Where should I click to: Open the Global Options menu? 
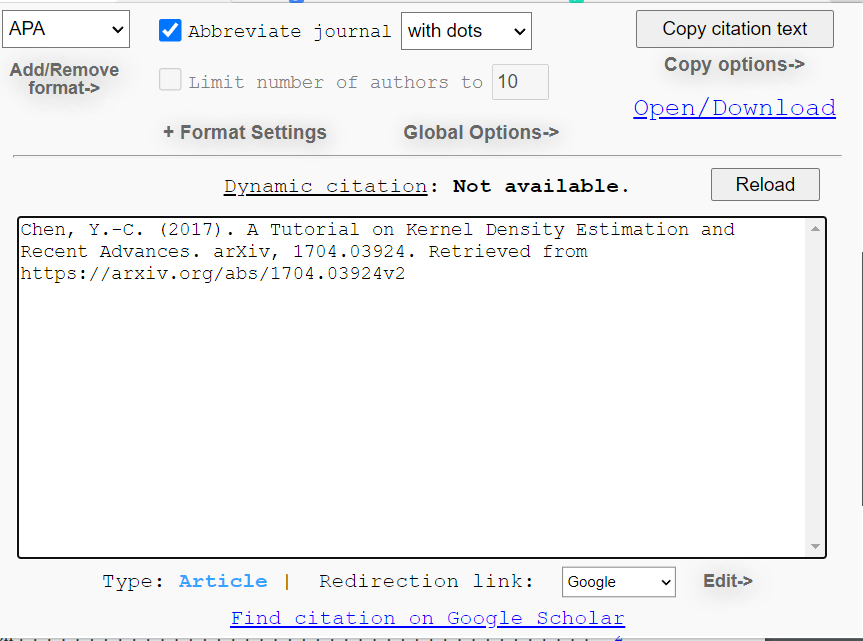tap(481, 132)
